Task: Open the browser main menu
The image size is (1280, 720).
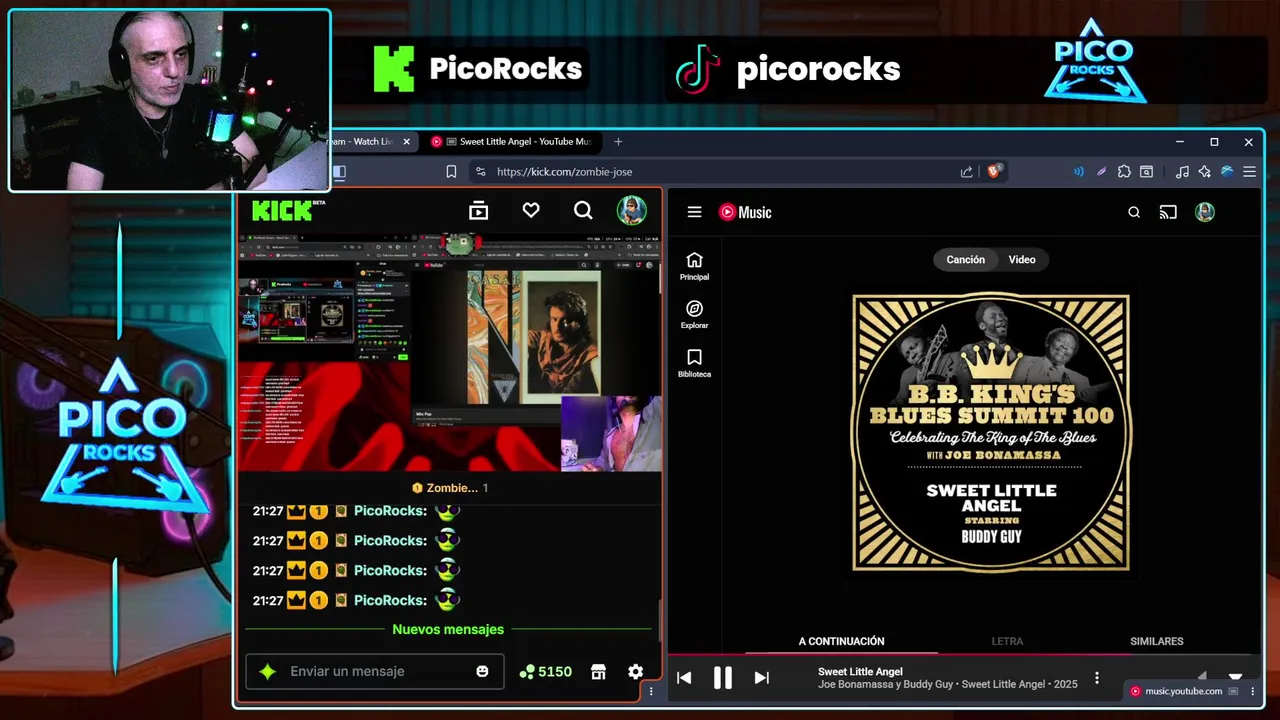Action: (x=1249, y=172)
